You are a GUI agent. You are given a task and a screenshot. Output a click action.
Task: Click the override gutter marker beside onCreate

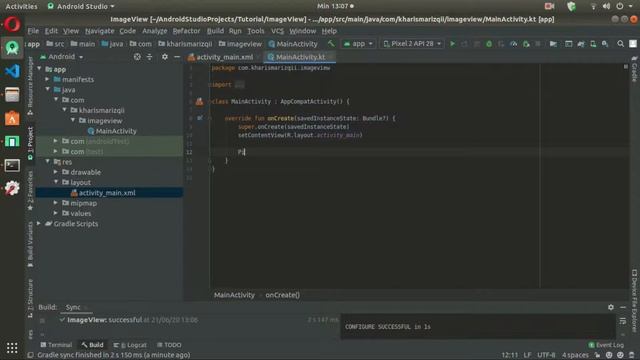click(x=200, y=118)
